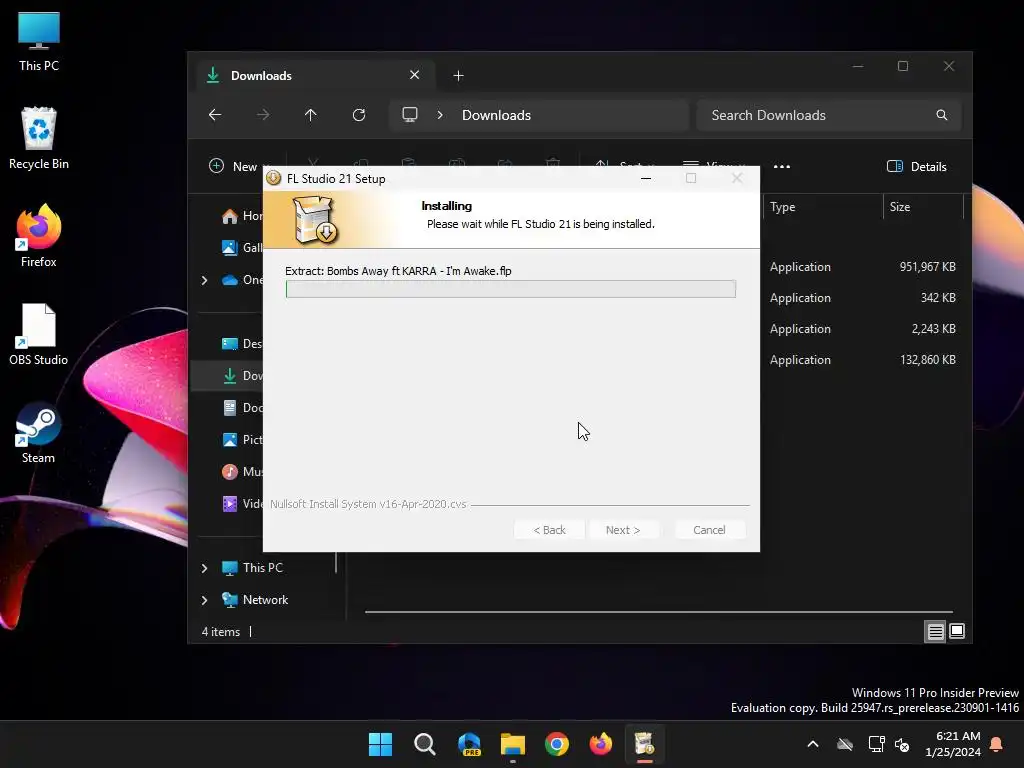Open the Windows Start menu
Image resolution: width=1024 pixels, height=768 pixels.
pyautogui.click(x=380, y=744)
